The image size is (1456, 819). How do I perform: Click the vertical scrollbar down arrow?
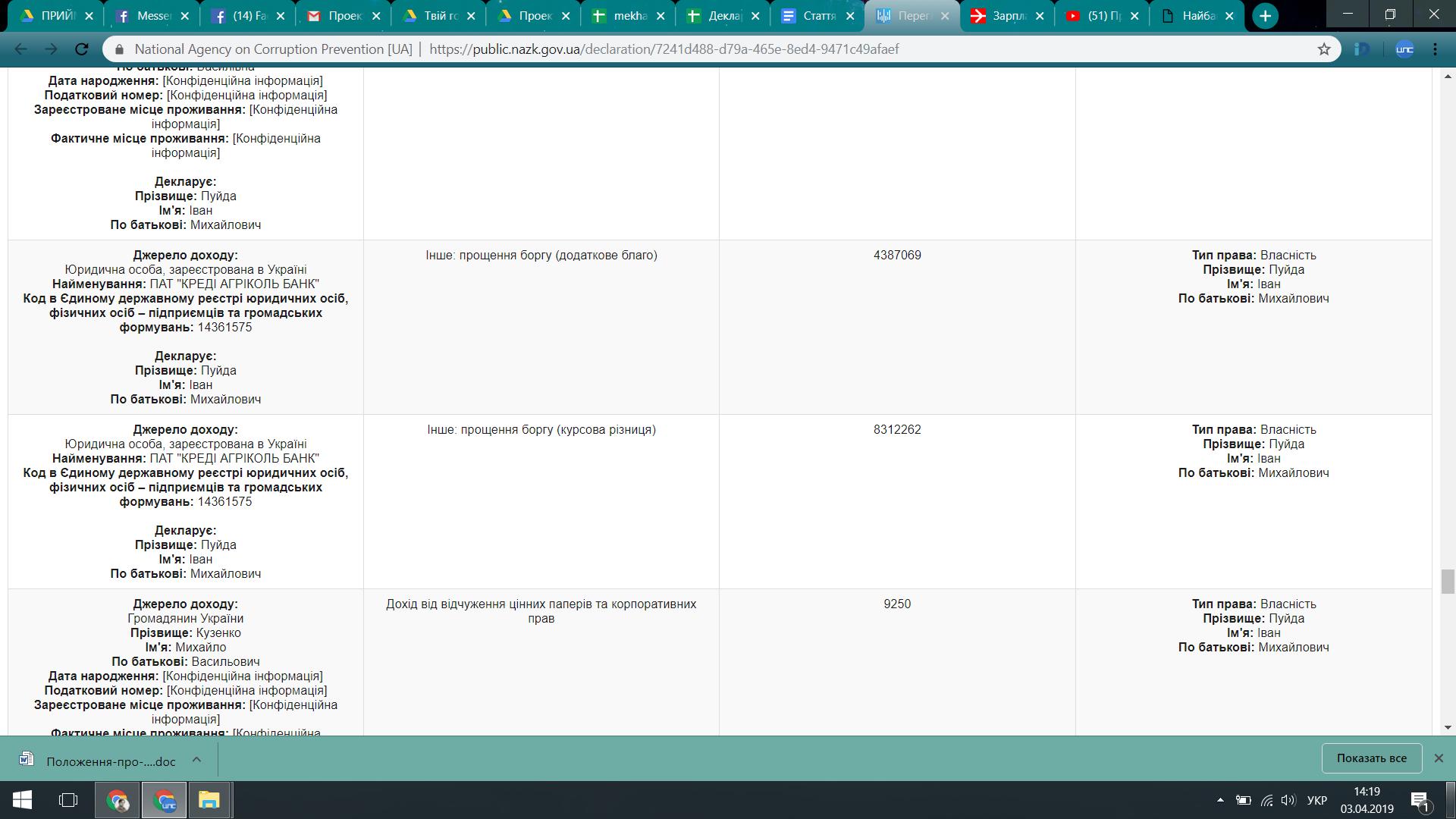1448,727
